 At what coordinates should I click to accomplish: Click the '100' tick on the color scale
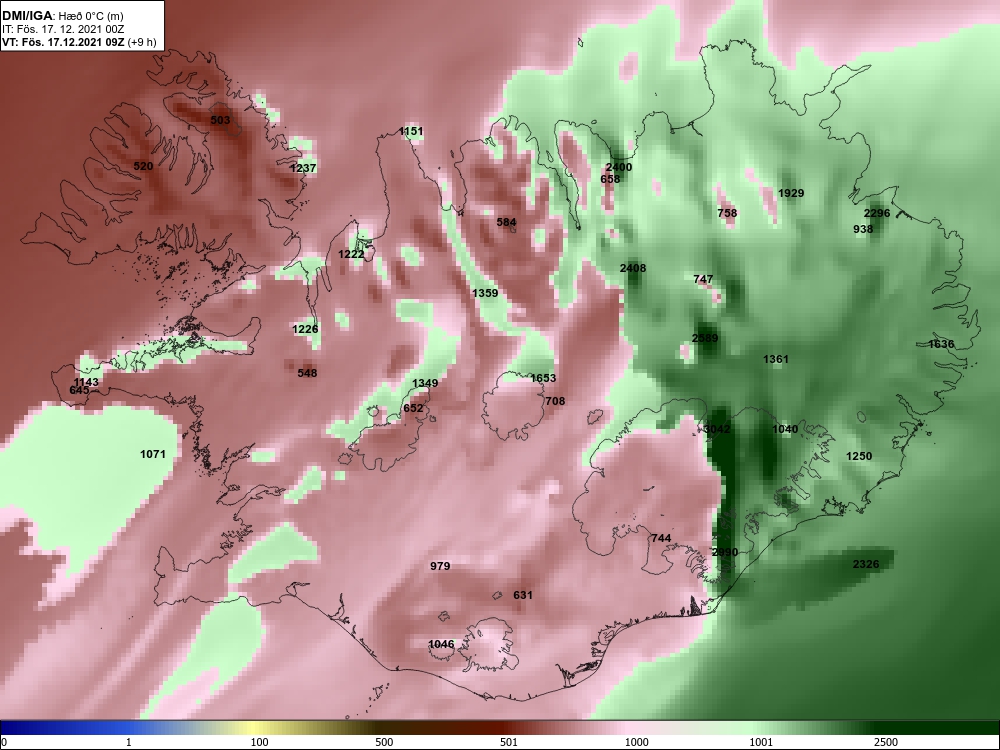coord(259,742)
